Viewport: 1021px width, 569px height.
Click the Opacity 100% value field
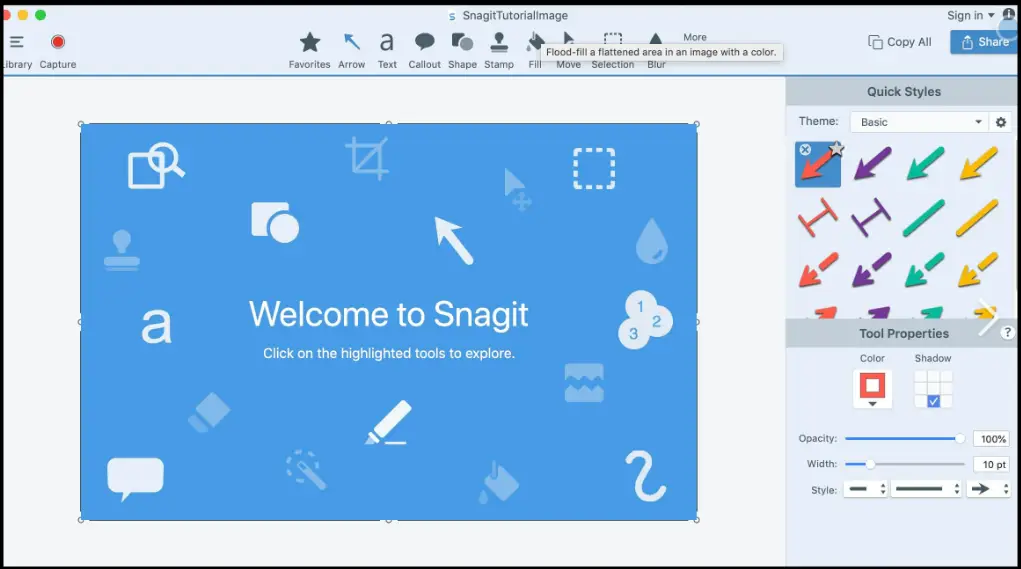point(991,439)
